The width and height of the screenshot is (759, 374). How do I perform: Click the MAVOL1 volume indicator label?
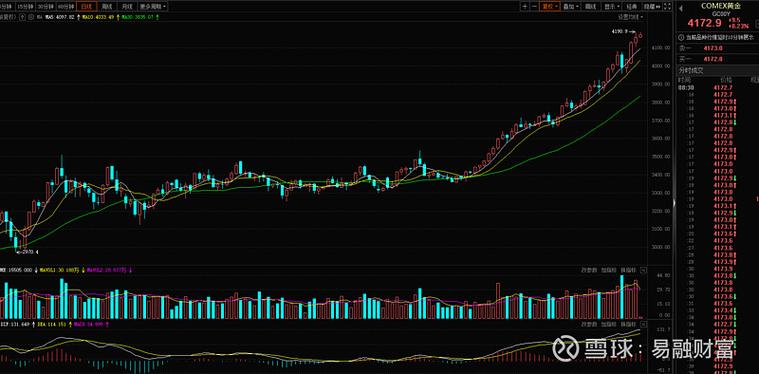59,270
